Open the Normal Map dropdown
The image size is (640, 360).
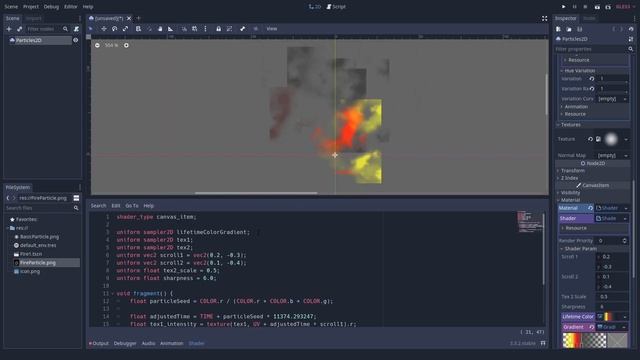(x=612, y=156)
